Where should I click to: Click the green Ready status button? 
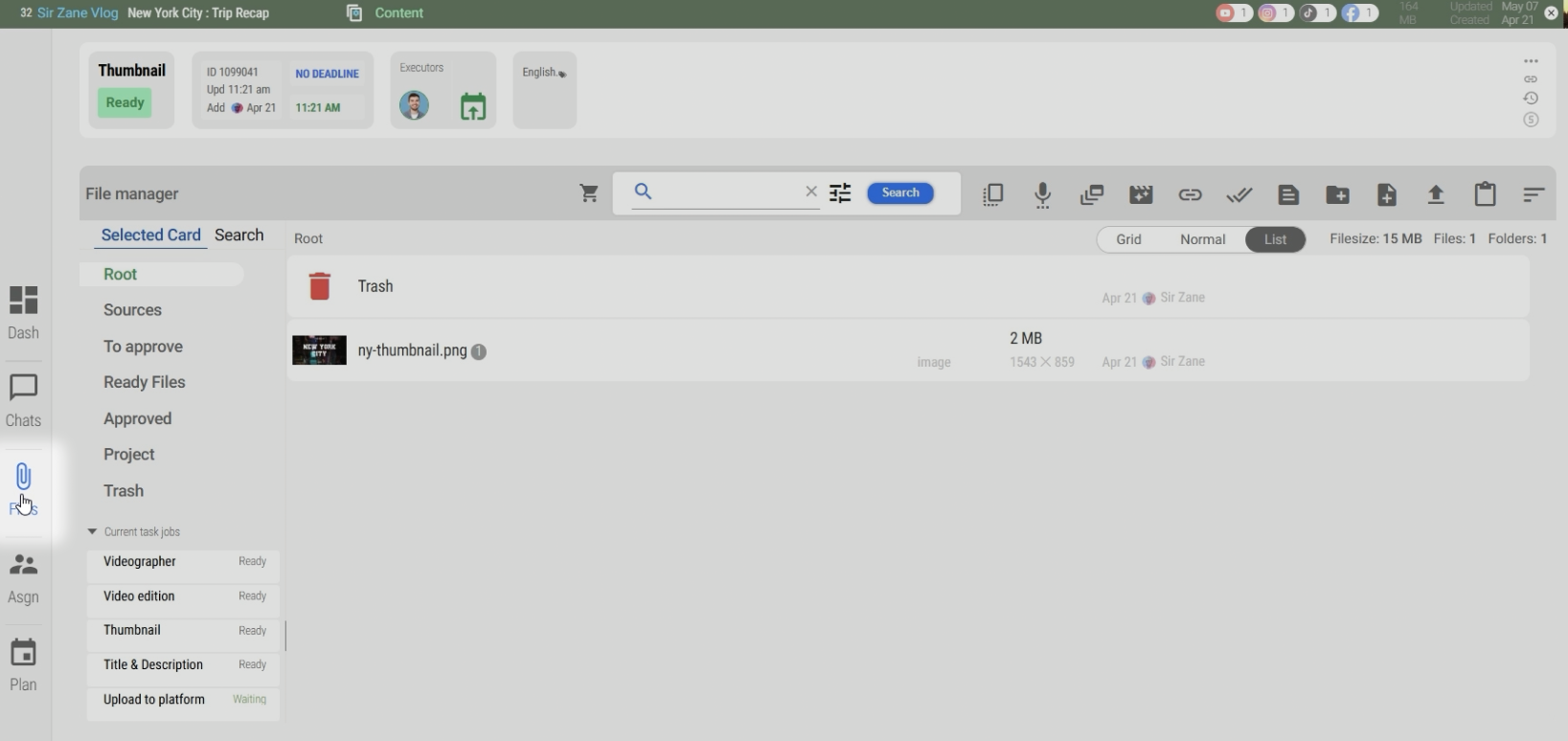coord(125,102)
